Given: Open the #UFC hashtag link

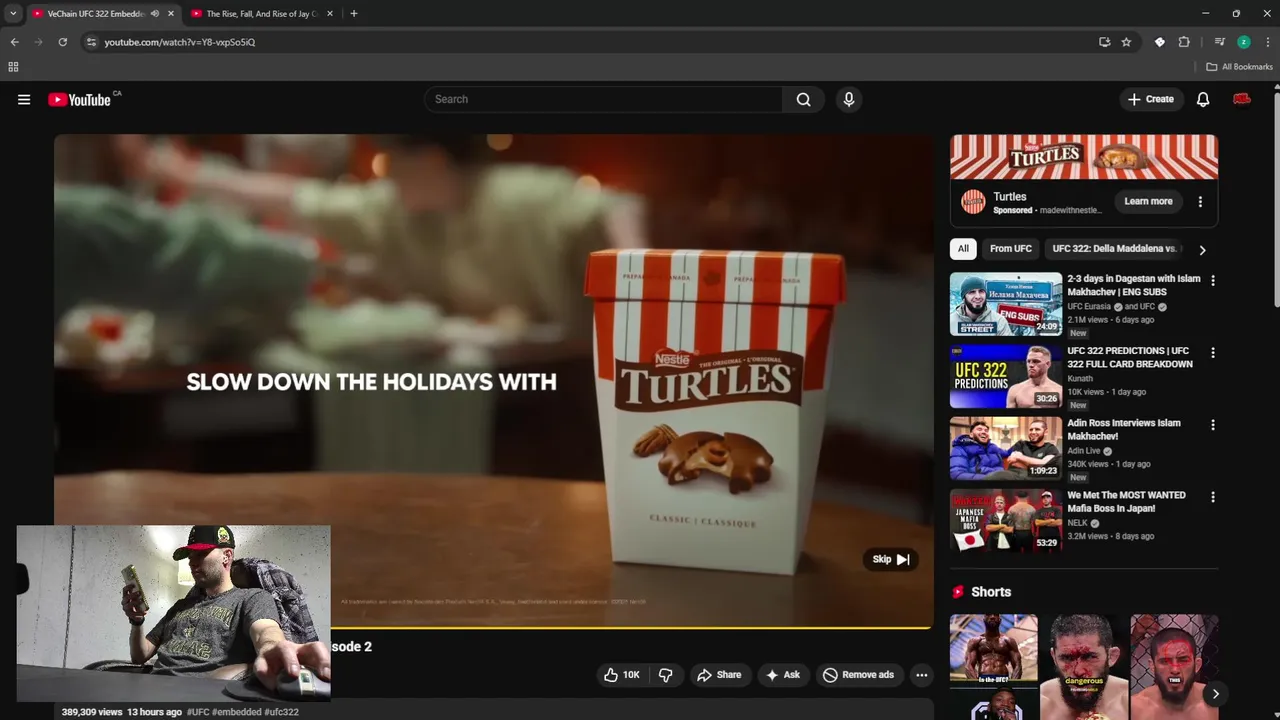Looking at the screenshot, I should (198, 712).
